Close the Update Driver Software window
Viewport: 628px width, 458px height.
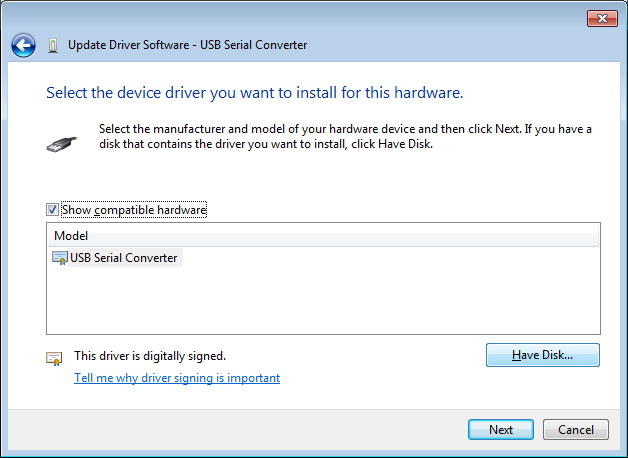pos(600,18)
